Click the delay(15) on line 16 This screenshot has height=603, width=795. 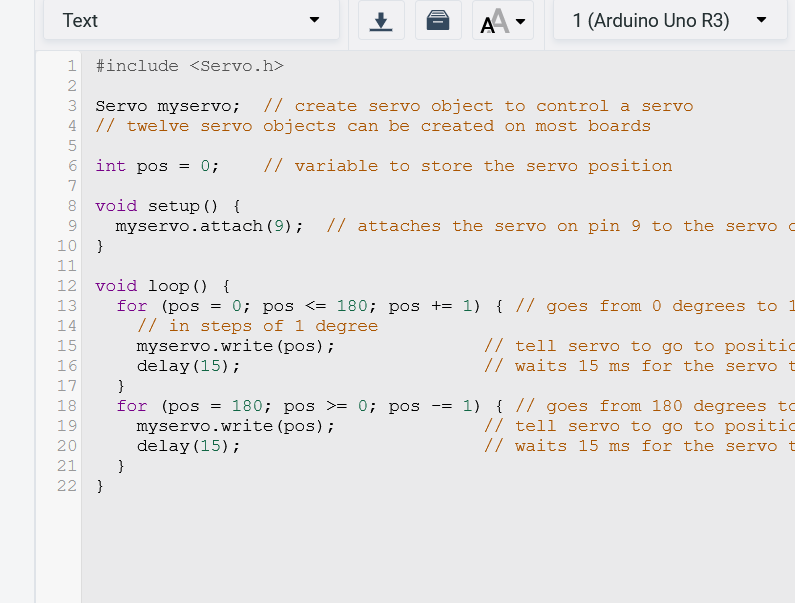[188, 366]
